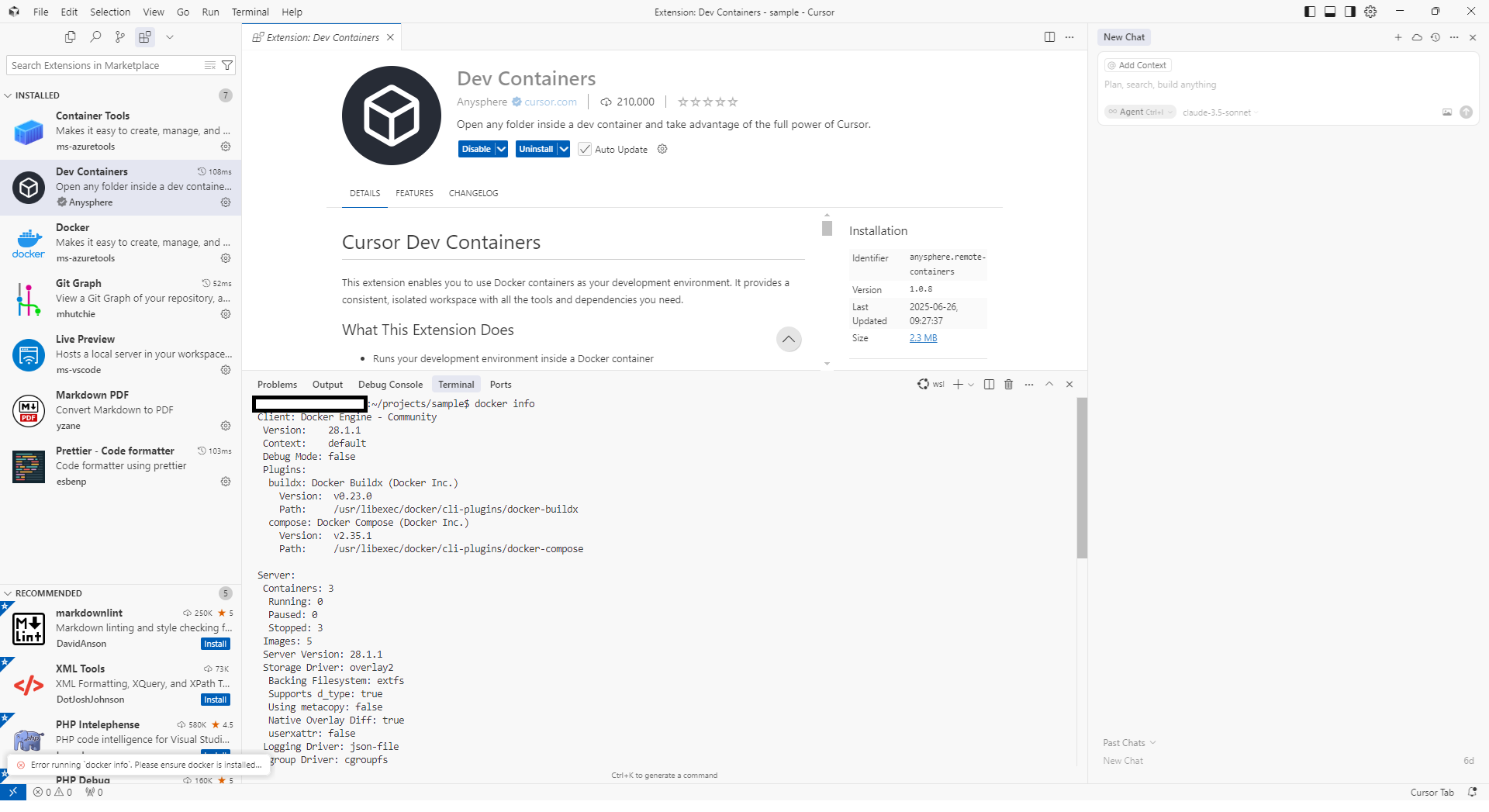Select the Extensions view icon
This screenshot has height=812, width=1489.
145,36
